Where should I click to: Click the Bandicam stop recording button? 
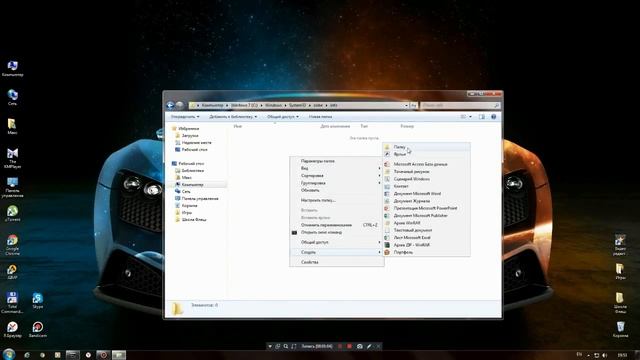point(349,346)
